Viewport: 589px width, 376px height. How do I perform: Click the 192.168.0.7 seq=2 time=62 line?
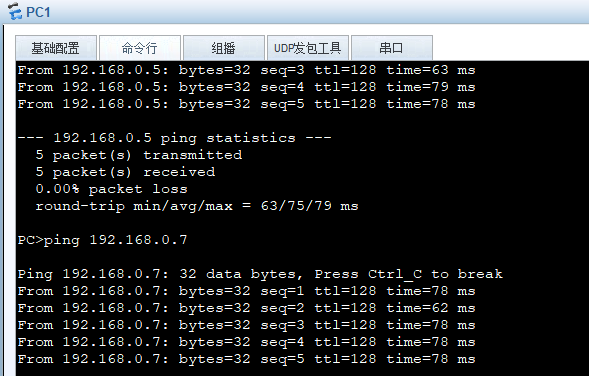246,308
